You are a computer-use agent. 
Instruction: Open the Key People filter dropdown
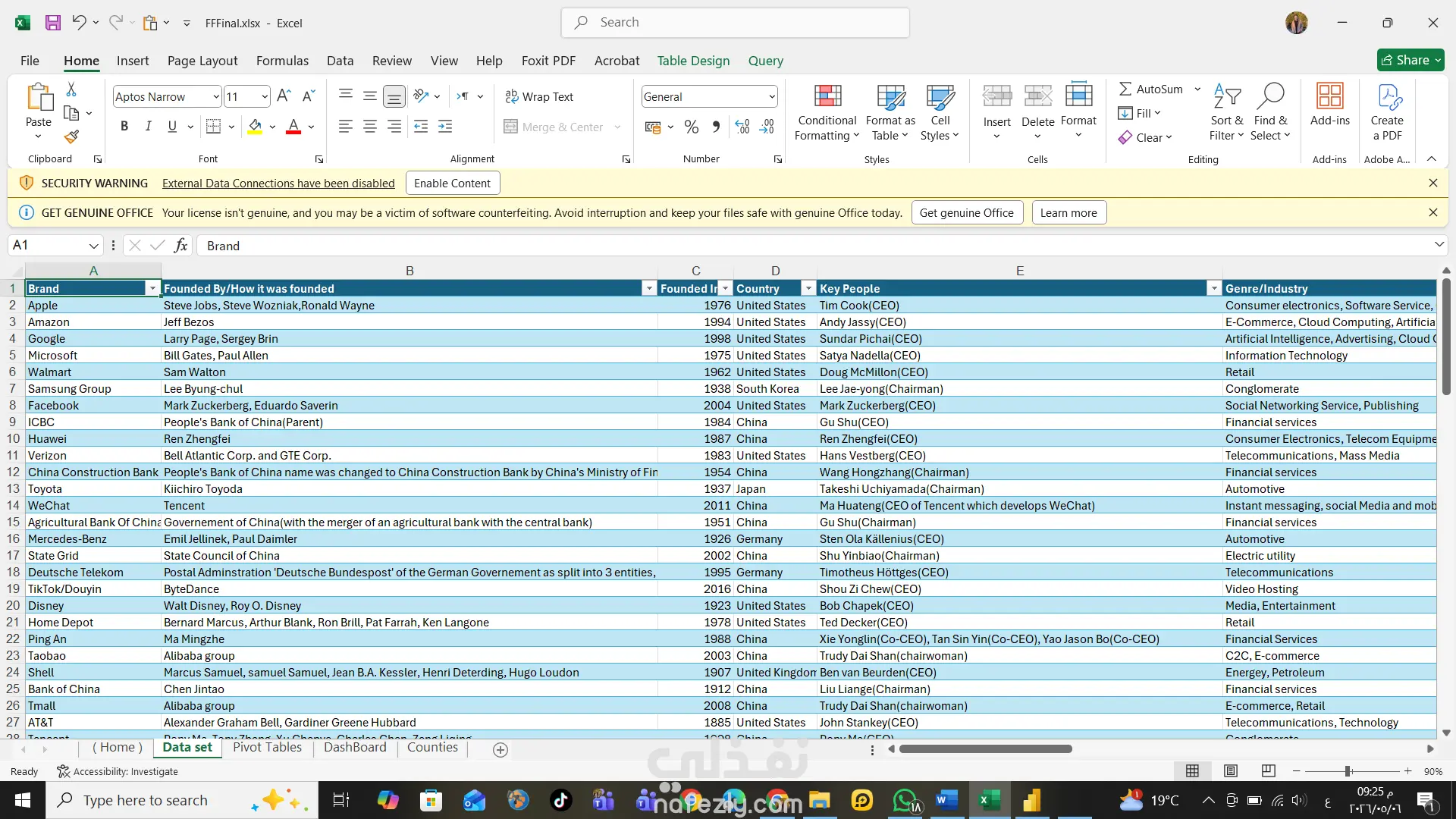[x=1214, y=288]
